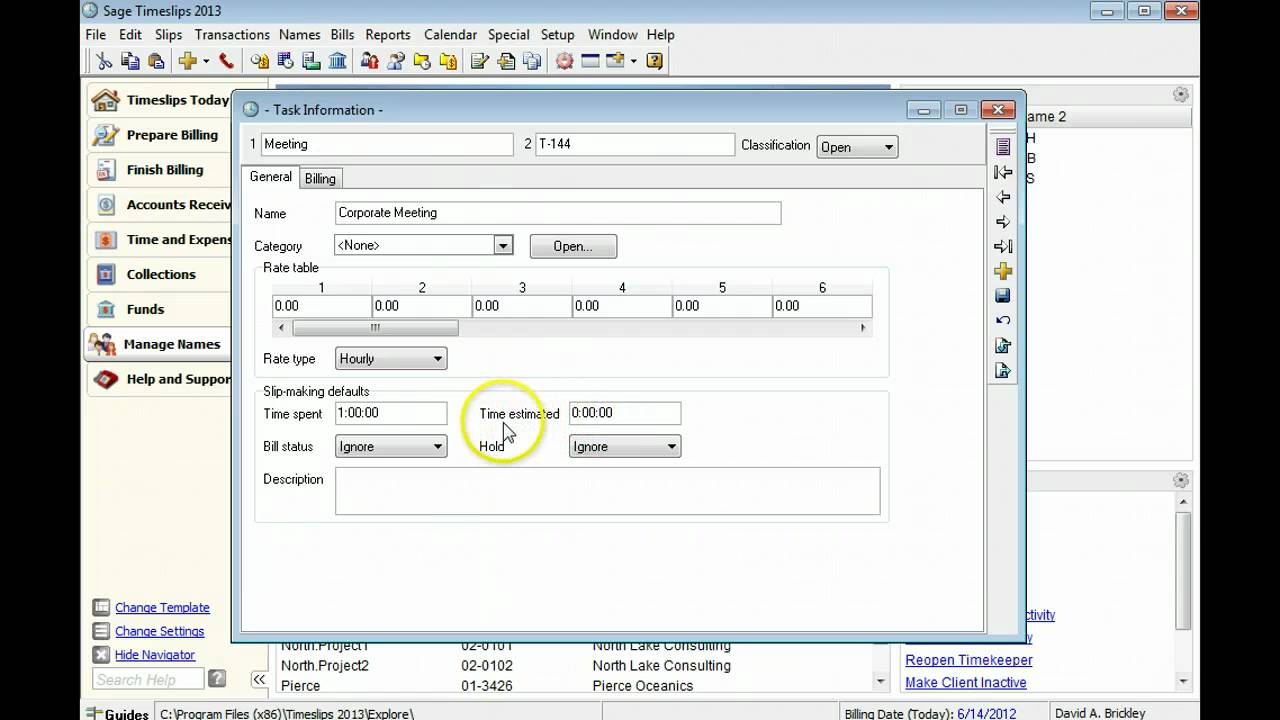Click the gear icon in lower right panel

click(x=1181, y=481)
